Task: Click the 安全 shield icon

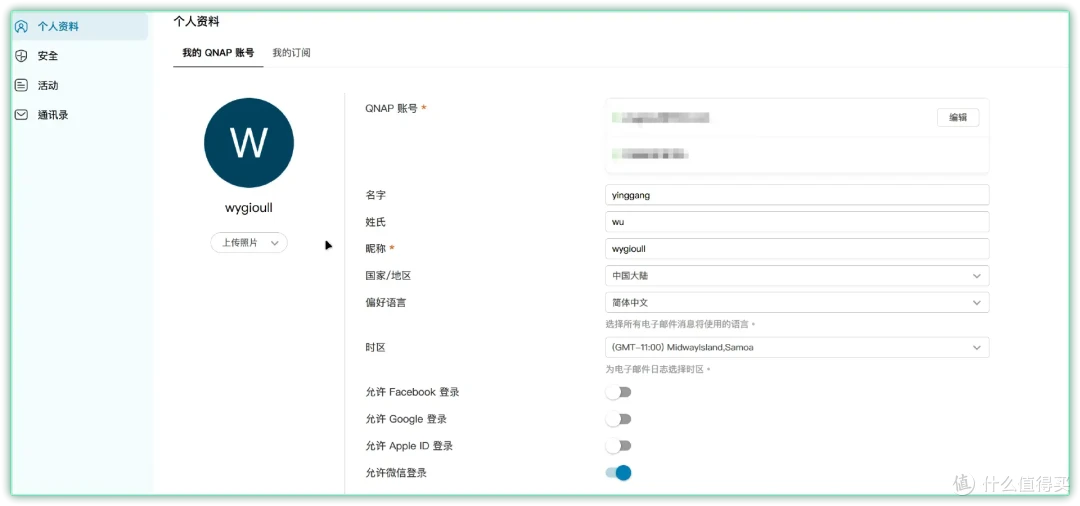Action: tap(21, 56)
